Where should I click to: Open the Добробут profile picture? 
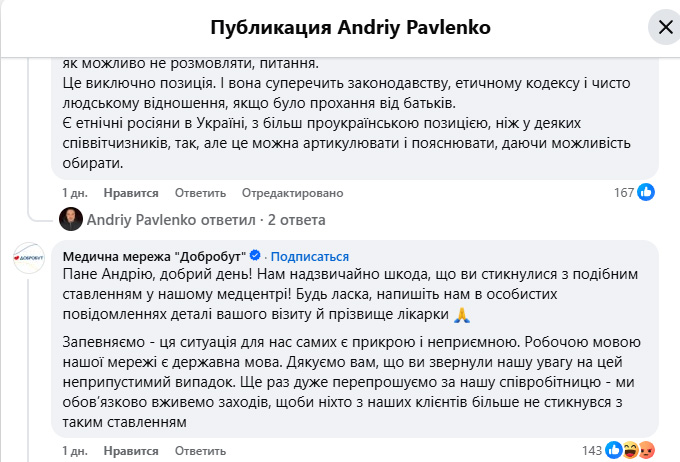[27, 259]
